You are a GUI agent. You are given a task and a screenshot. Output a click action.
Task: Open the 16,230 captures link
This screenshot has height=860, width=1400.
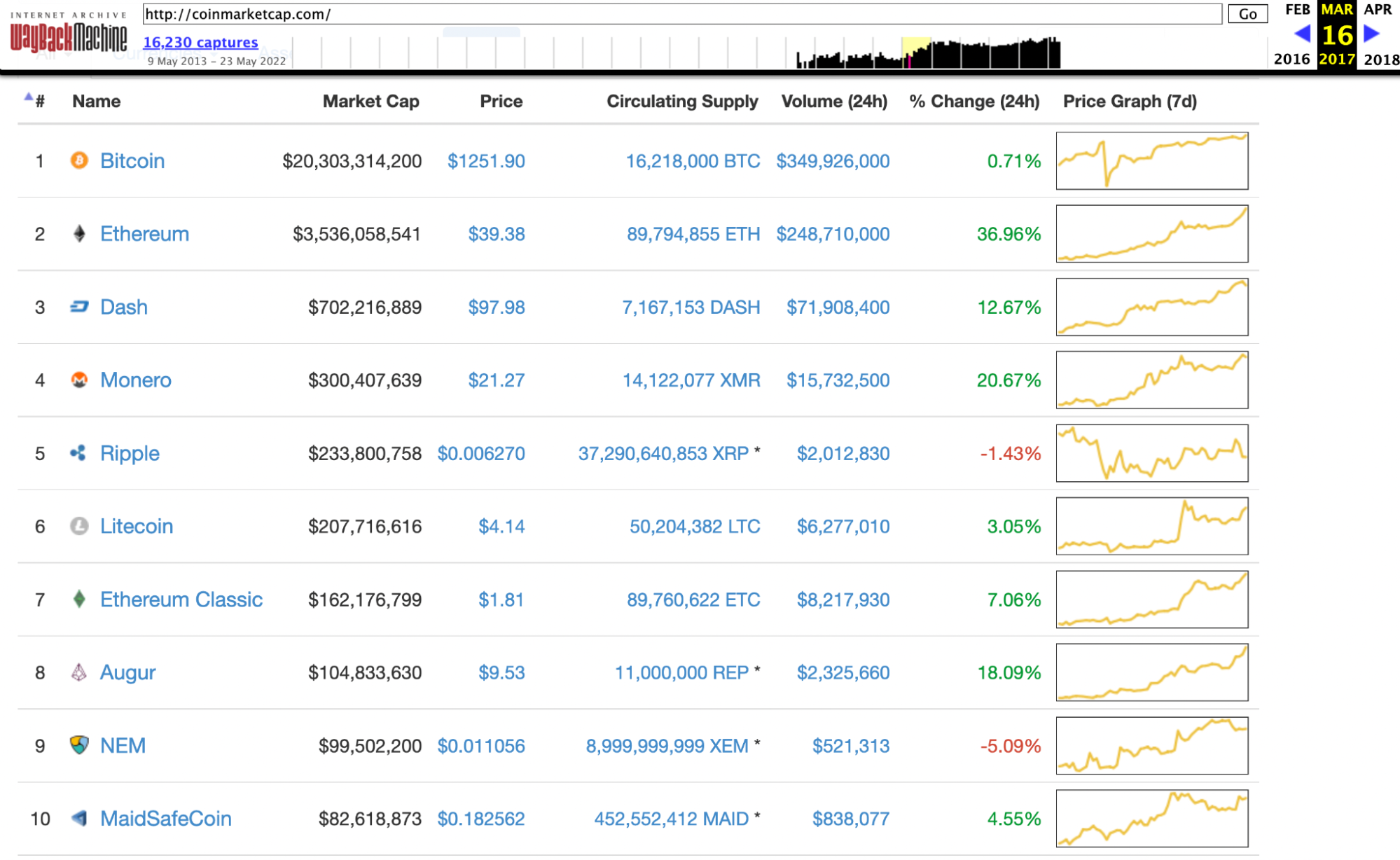(x=200, y=43)
